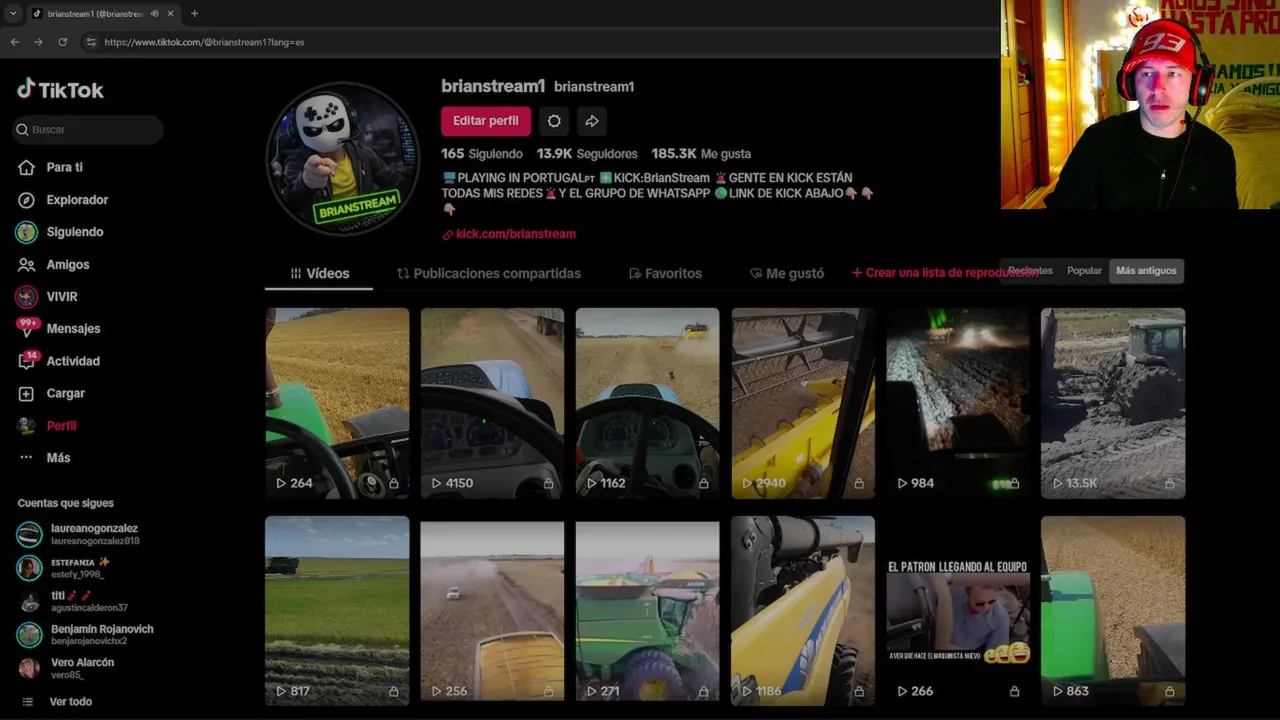The width and height of the screenshot is (1280, 720).
Task: Open video thumbnail with 863 views
Action: click(1113, 611)
